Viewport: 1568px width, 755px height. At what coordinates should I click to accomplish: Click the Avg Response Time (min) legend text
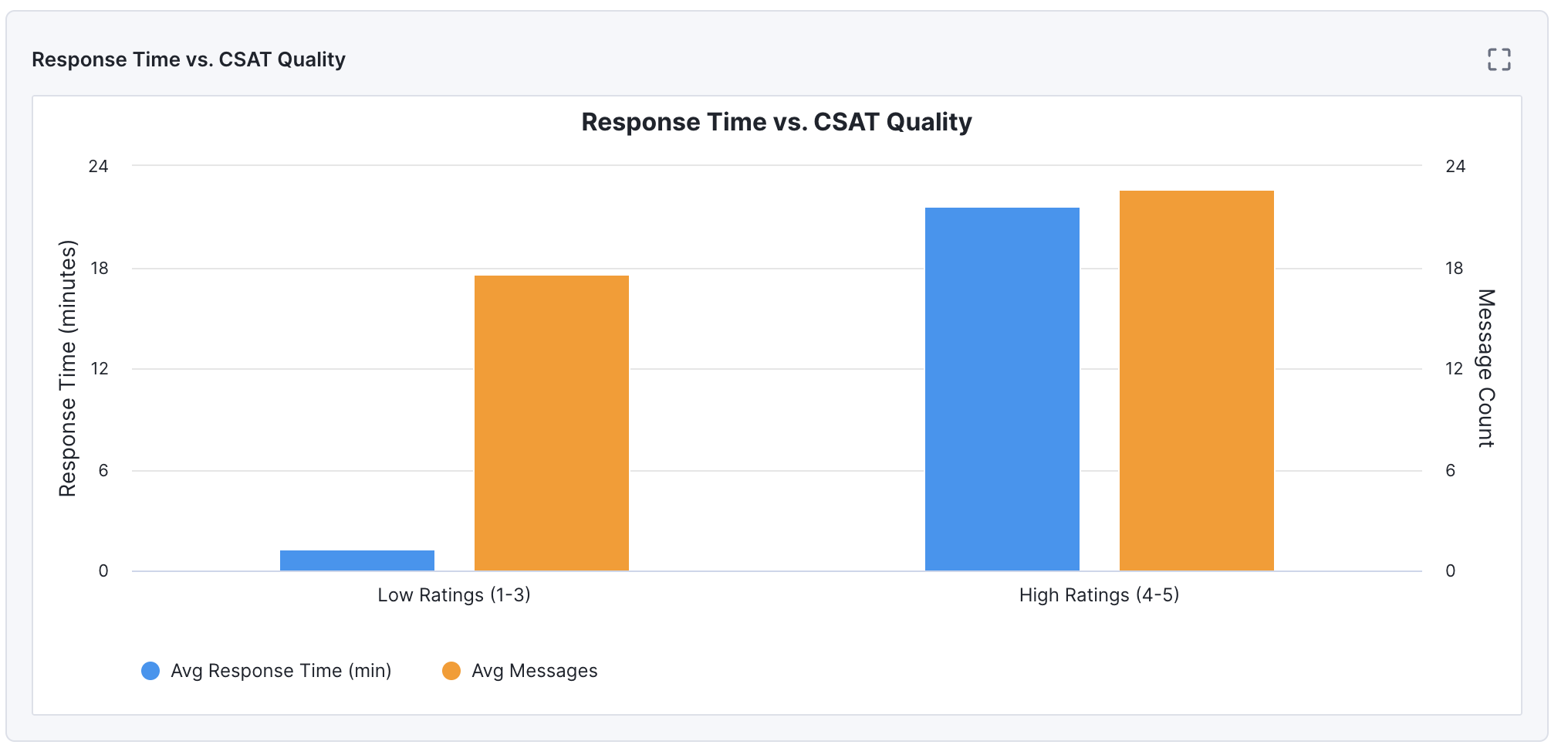pyautogui.click(x=282, y=670)
